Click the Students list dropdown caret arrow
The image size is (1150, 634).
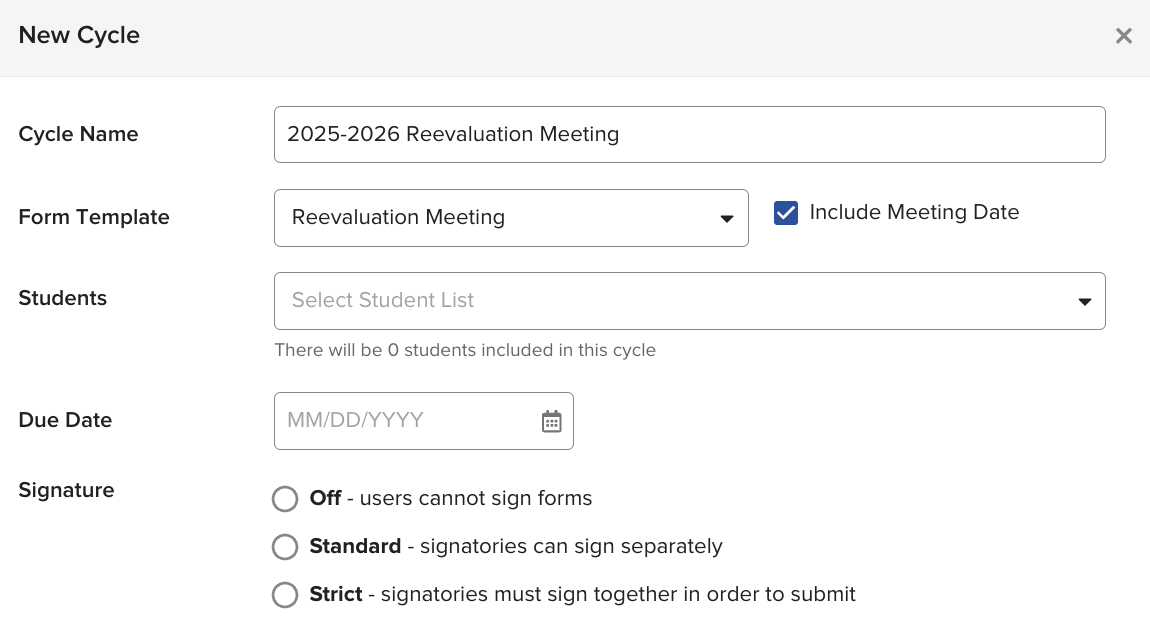click(x=1085, y=302)
